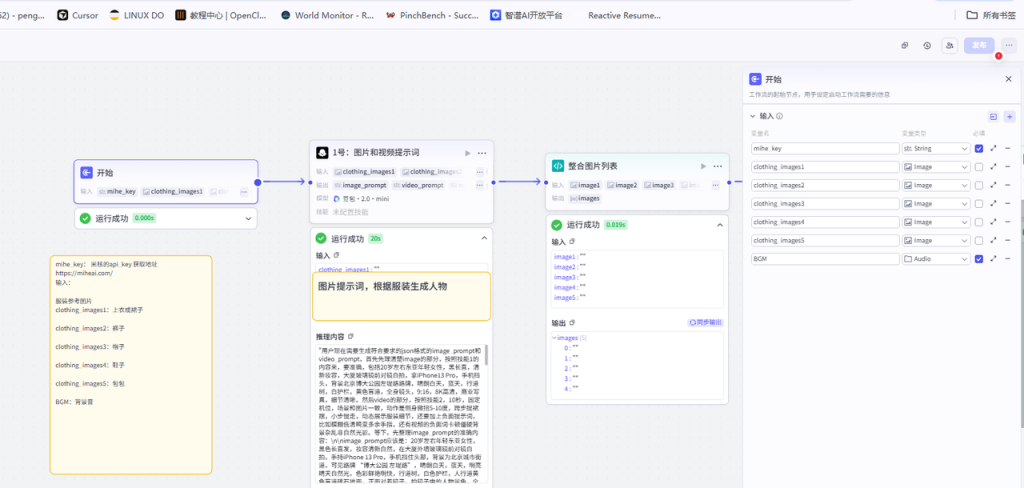Open more menu of 整合图片列表 node

pos(718,166)
